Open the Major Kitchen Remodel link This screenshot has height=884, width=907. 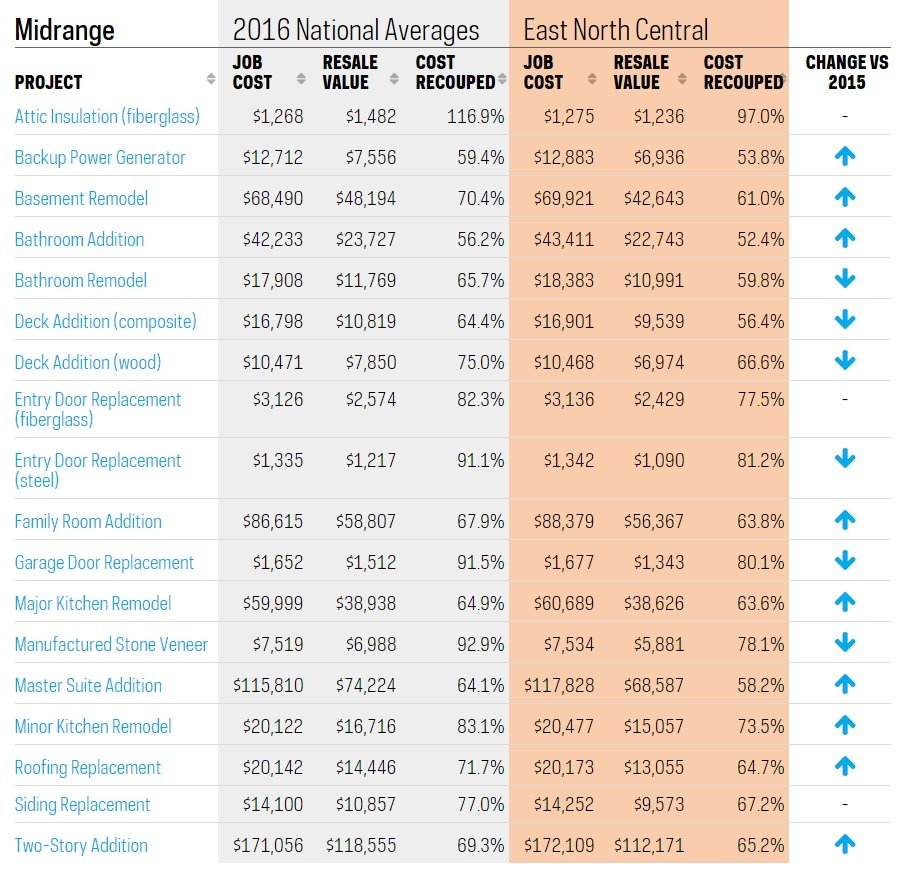click(93, 603)
